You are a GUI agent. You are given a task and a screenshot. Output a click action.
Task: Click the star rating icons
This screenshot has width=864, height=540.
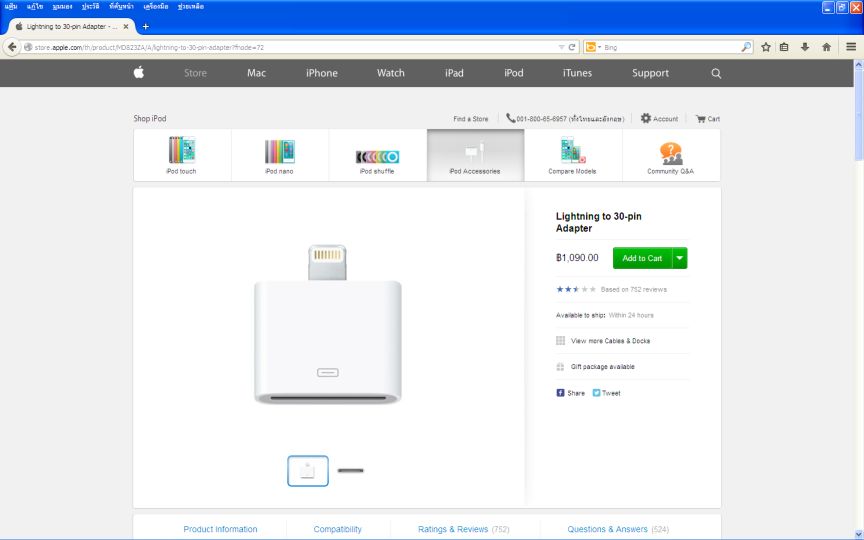(576, 289)
